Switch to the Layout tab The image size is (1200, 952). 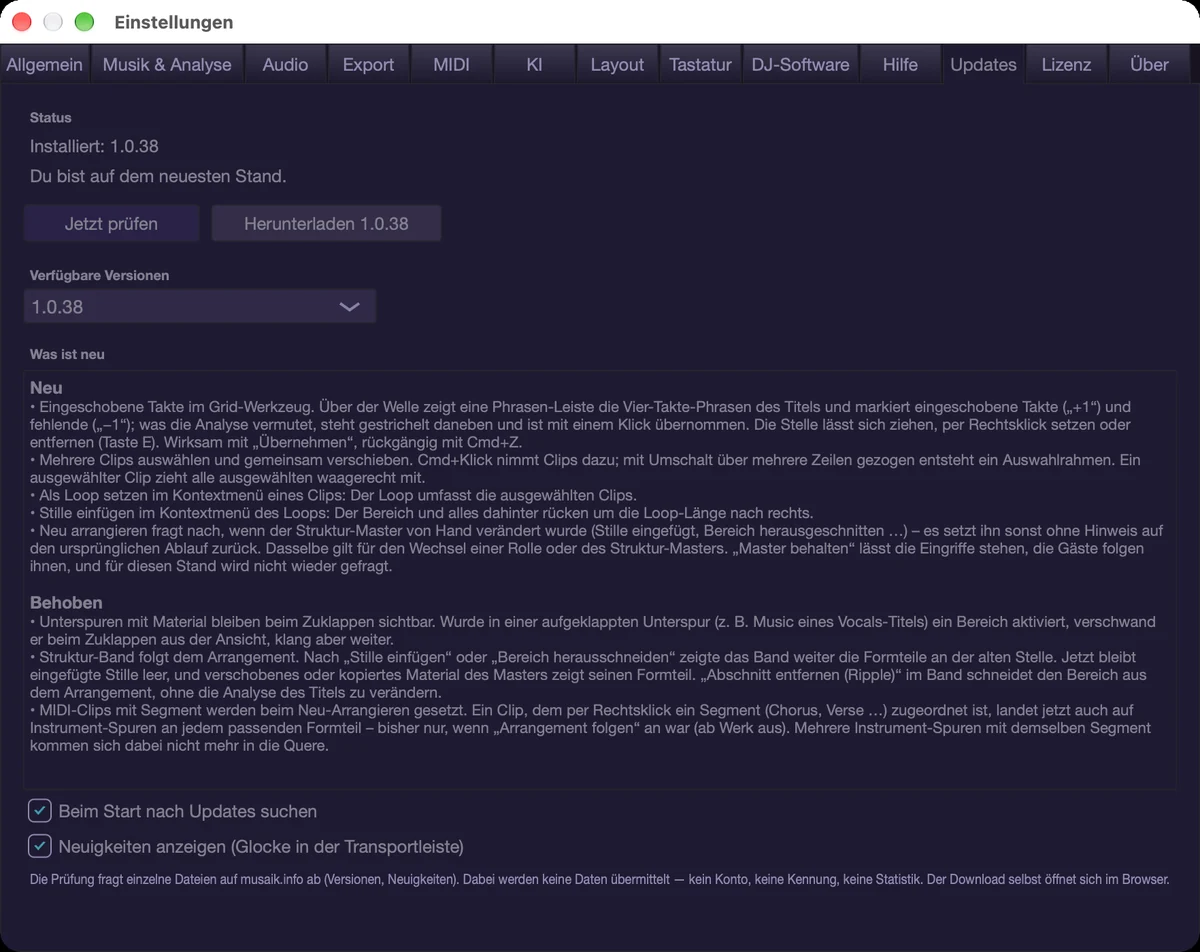pos(617,64)
